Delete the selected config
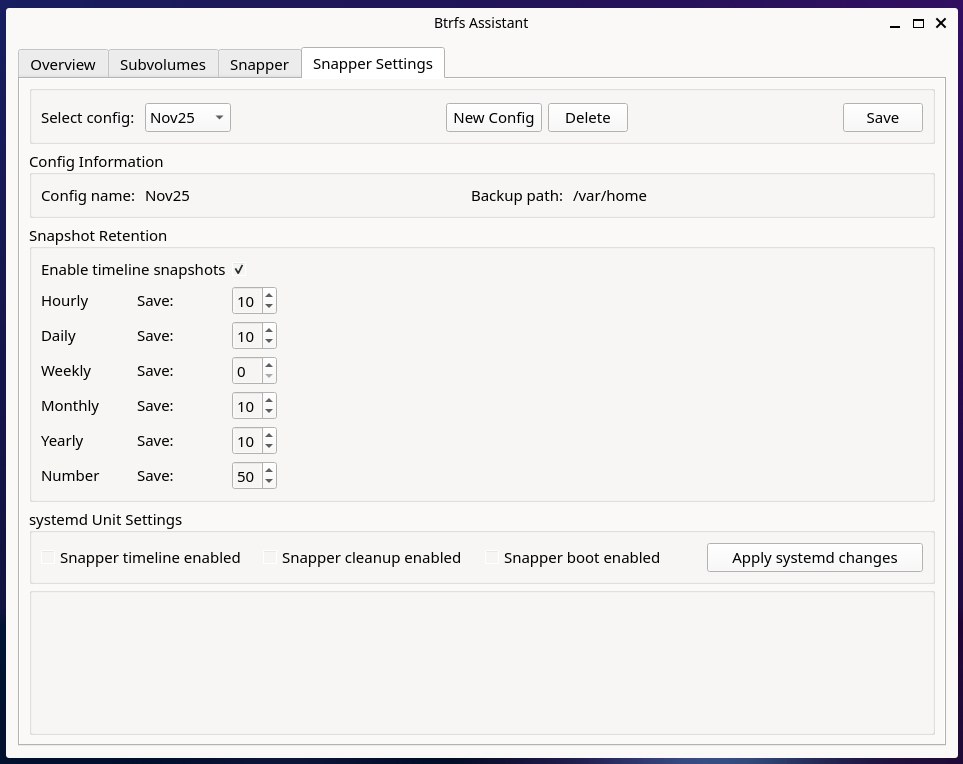This screenshot has height=764, width=963. click(x=588, y=117)
